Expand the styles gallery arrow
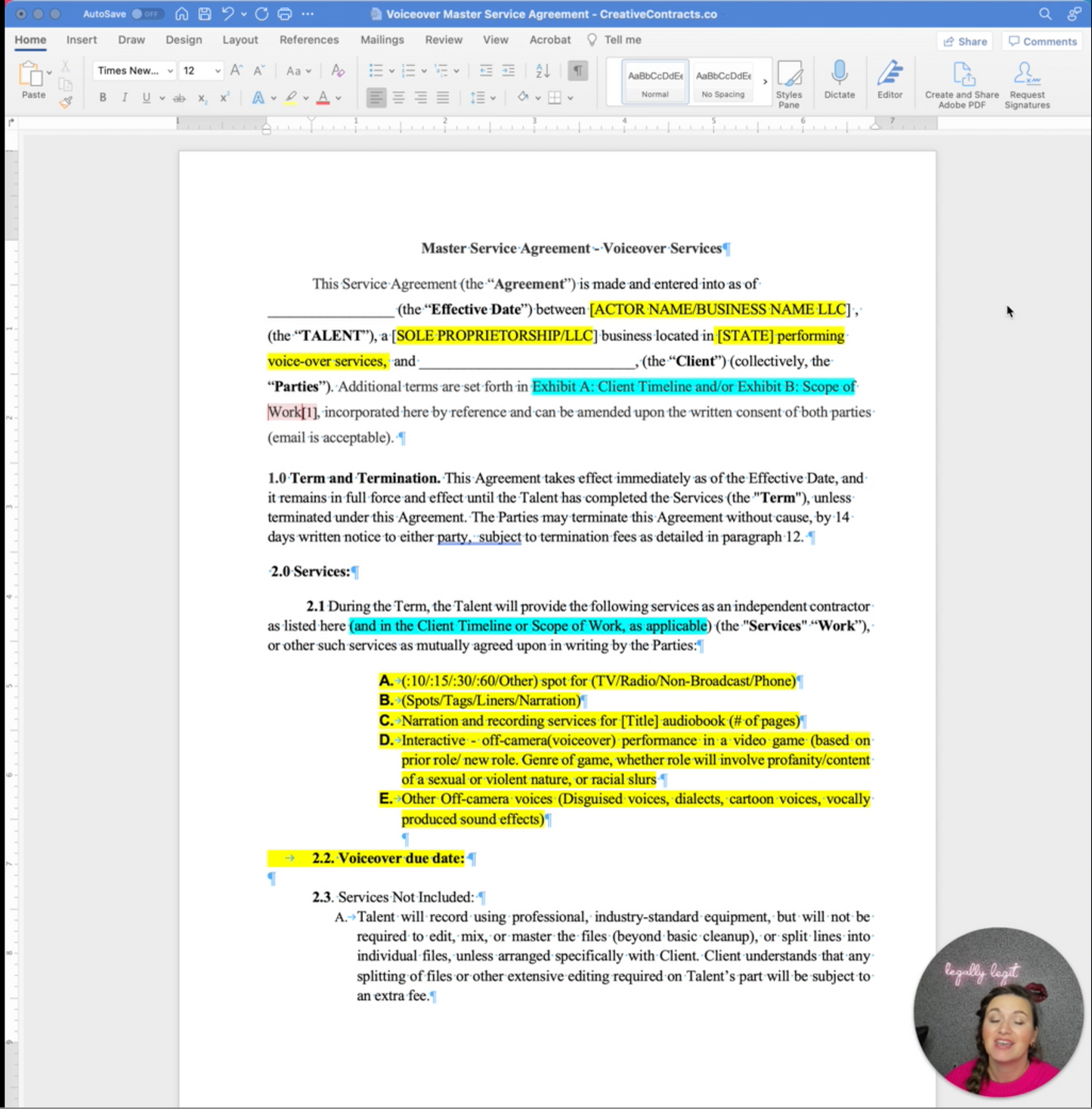 pos(765,82)
